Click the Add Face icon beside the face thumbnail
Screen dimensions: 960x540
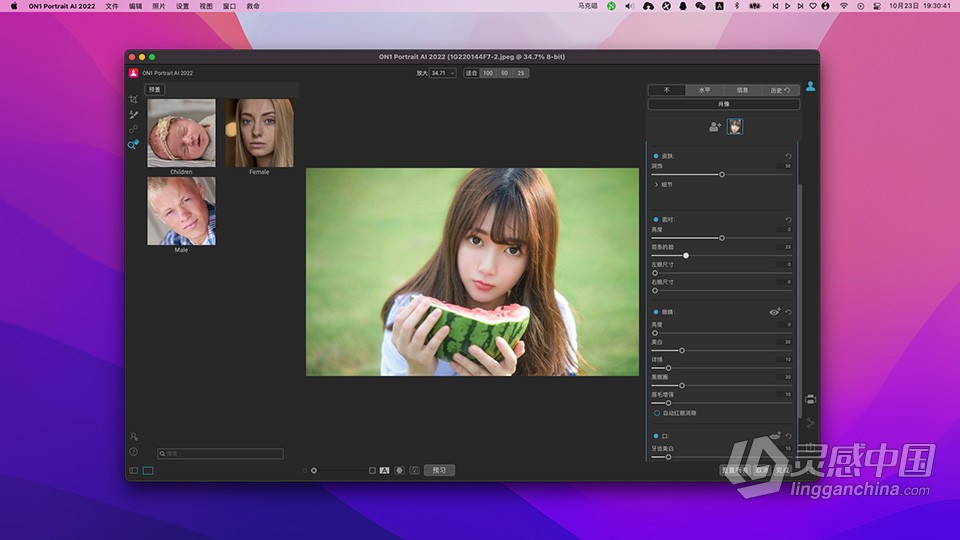click(x=714, y=127)
